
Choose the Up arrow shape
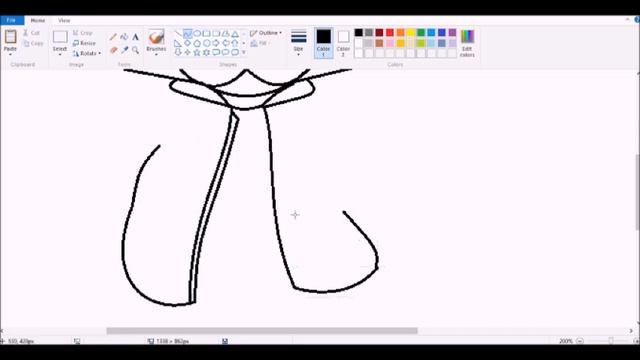click(x=235, y=43)
